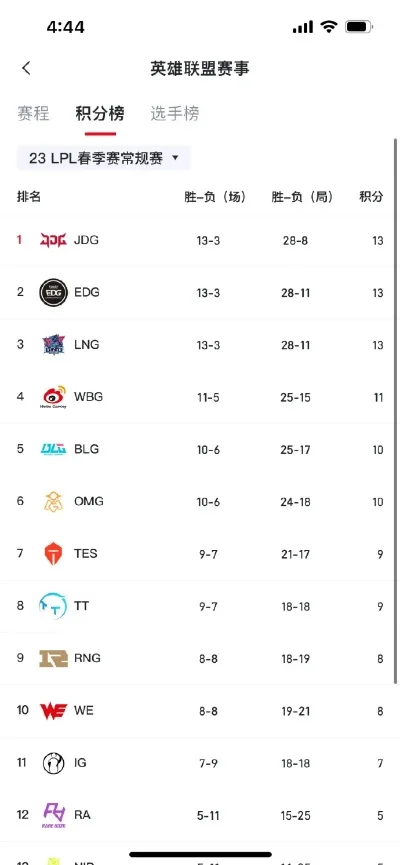Image resolution: width=400 pixels, height=865 pixels.
Task: Tap the back arrow icon
Action: (26, 68)
